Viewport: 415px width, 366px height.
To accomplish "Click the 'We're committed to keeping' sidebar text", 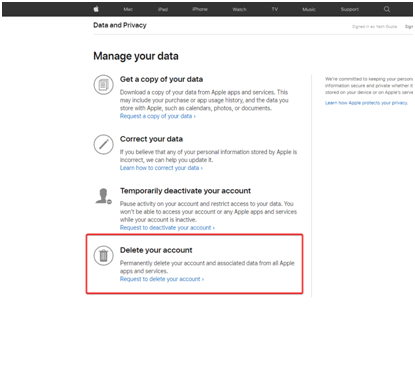I will pos(369,86).
